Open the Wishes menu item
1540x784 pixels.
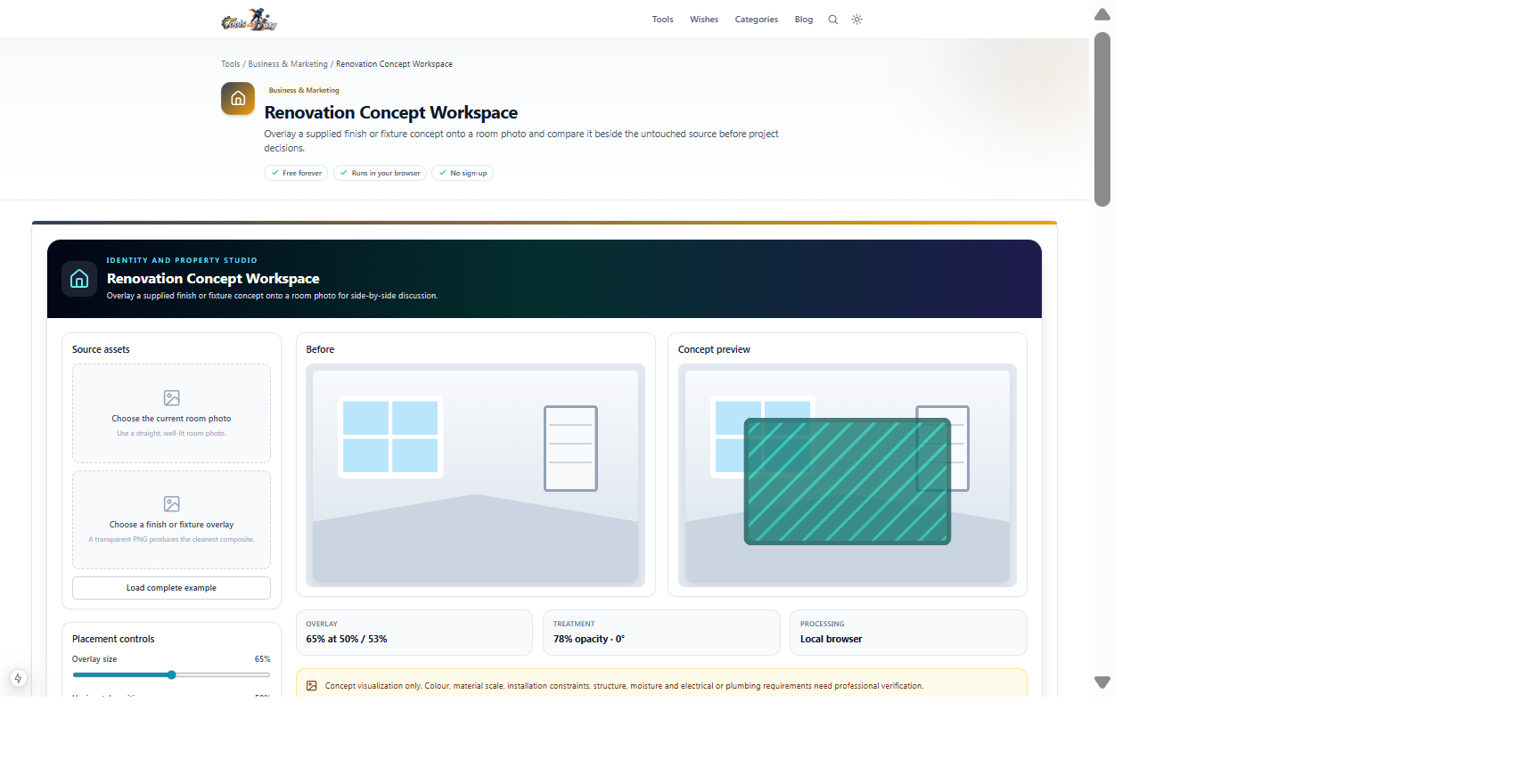[704, 20]
